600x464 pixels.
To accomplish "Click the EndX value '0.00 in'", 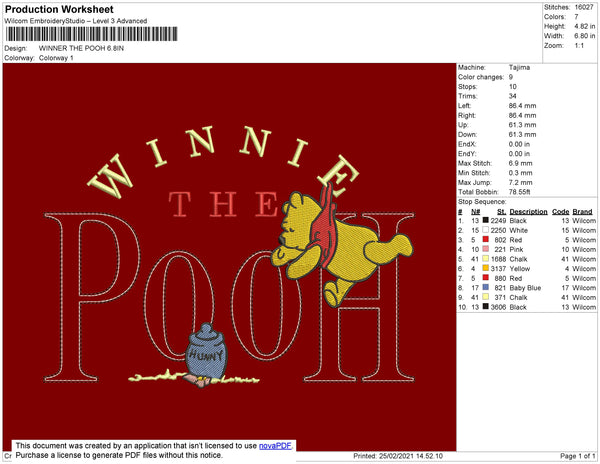I will click(519, 144).
